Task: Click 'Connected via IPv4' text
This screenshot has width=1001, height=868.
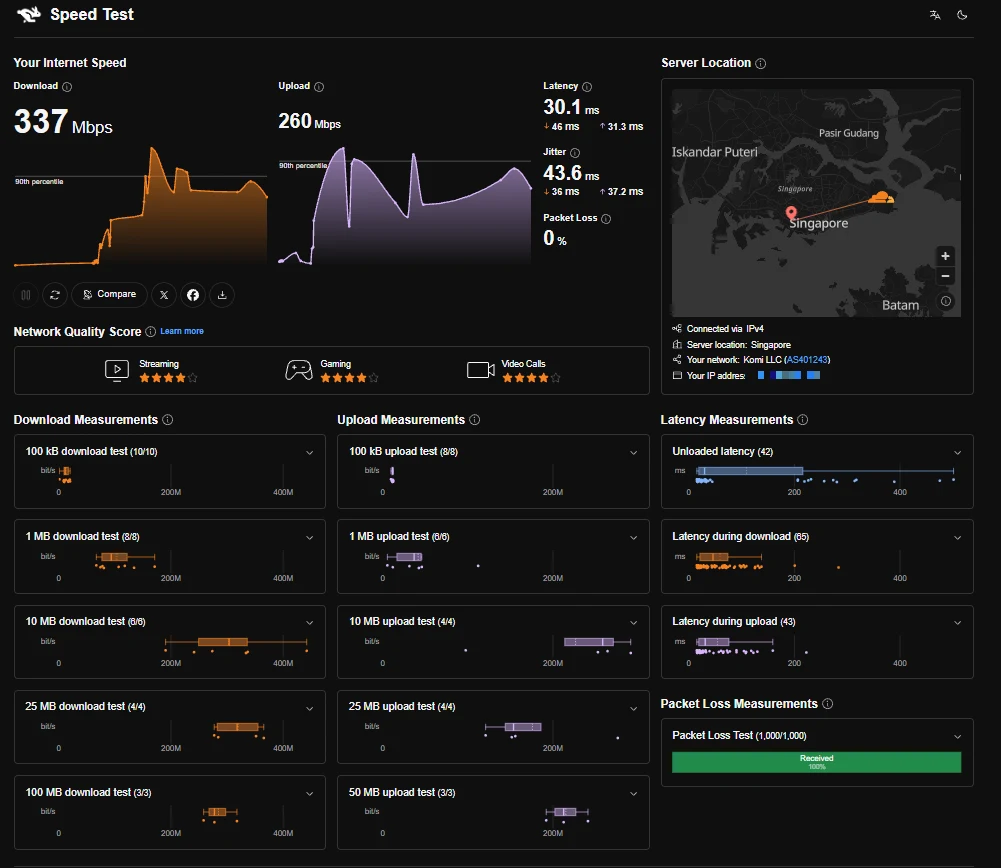Action: click(725, 329)
